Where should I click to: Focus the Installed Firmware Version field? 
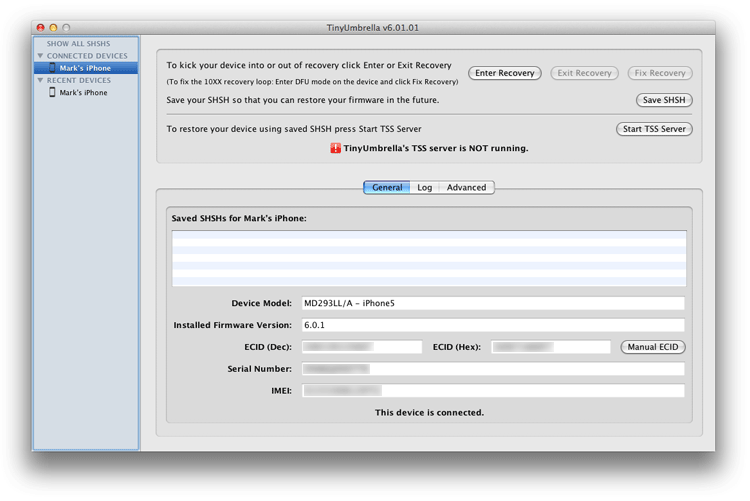493,325
